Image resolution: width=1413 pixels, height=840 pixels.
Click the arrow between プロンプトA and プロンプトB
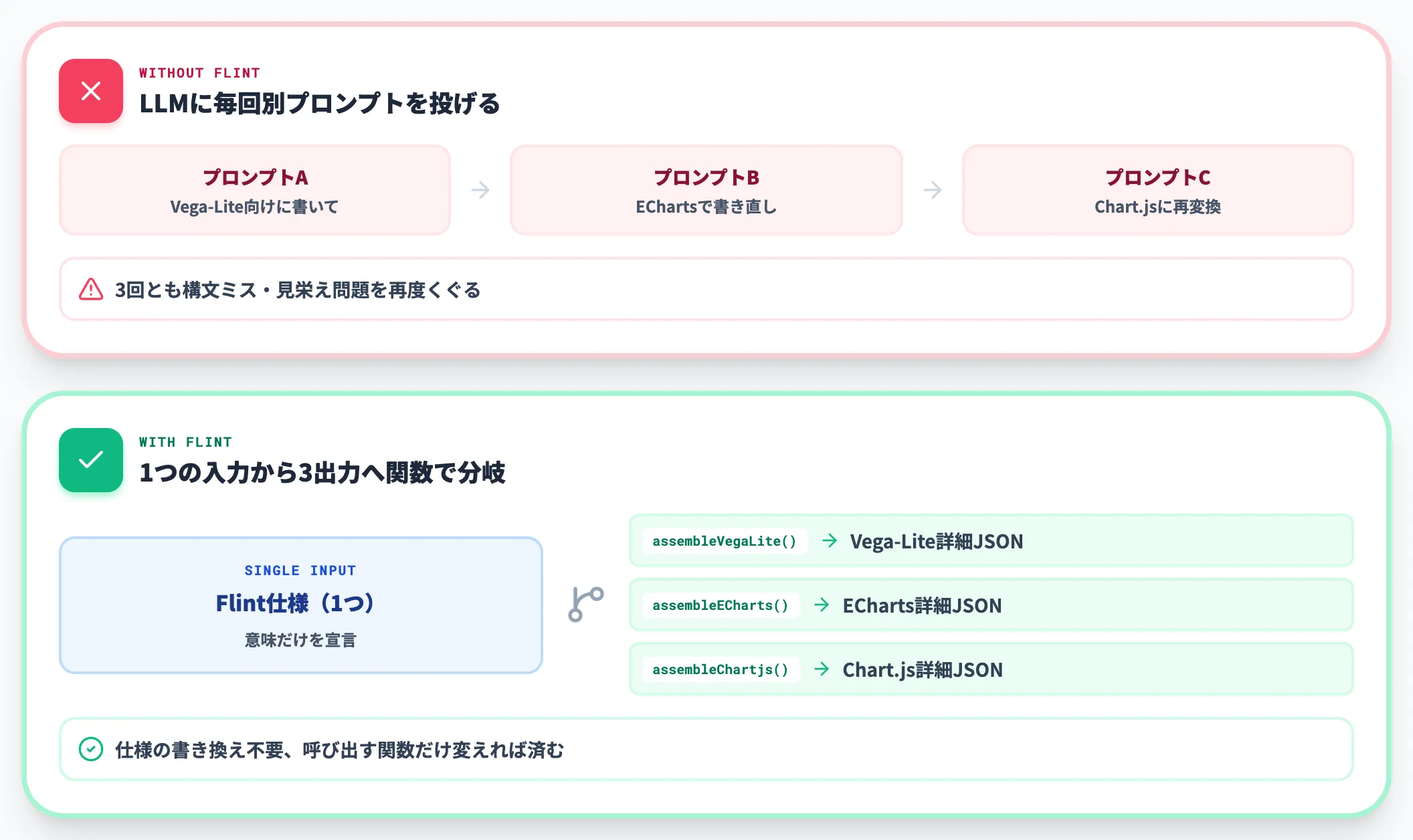(480, 190)
